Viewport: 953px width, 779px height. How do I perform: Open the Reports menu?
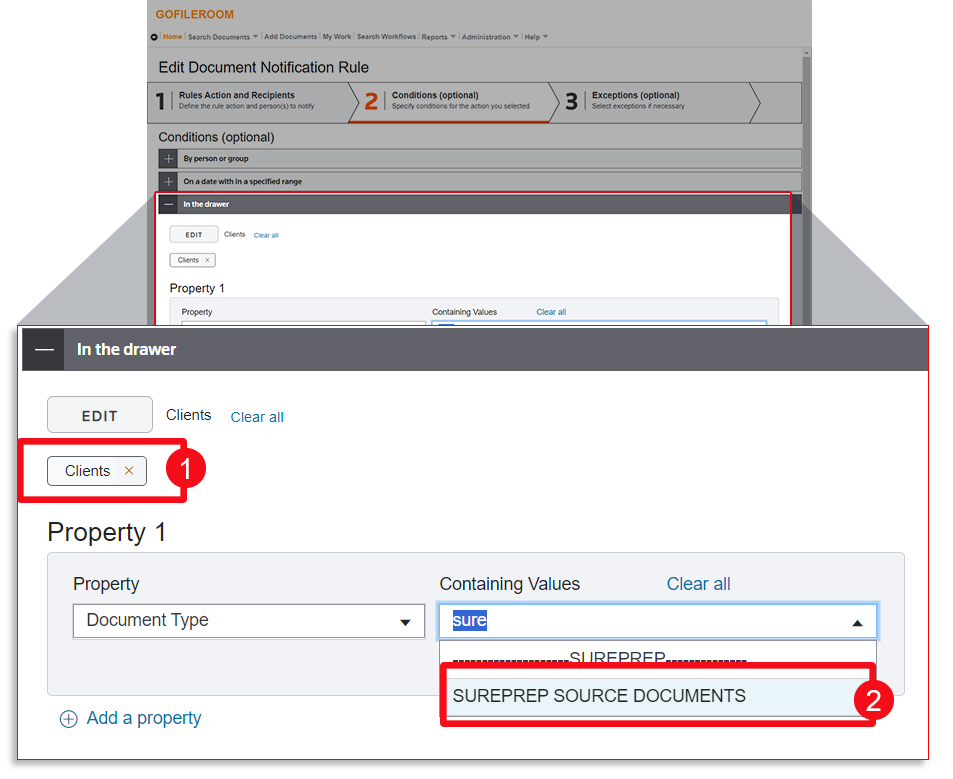click(438, 37)
